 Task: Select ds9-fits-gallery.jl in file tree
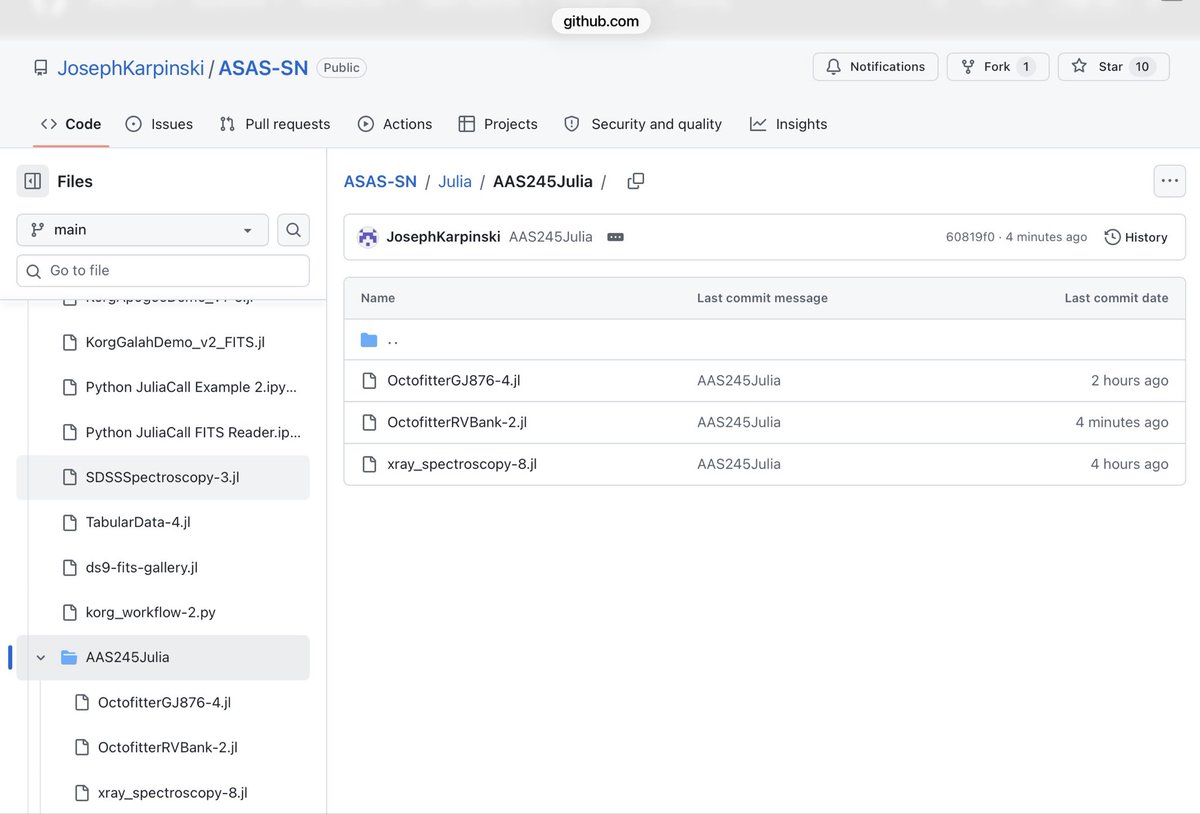coord(163,567)
